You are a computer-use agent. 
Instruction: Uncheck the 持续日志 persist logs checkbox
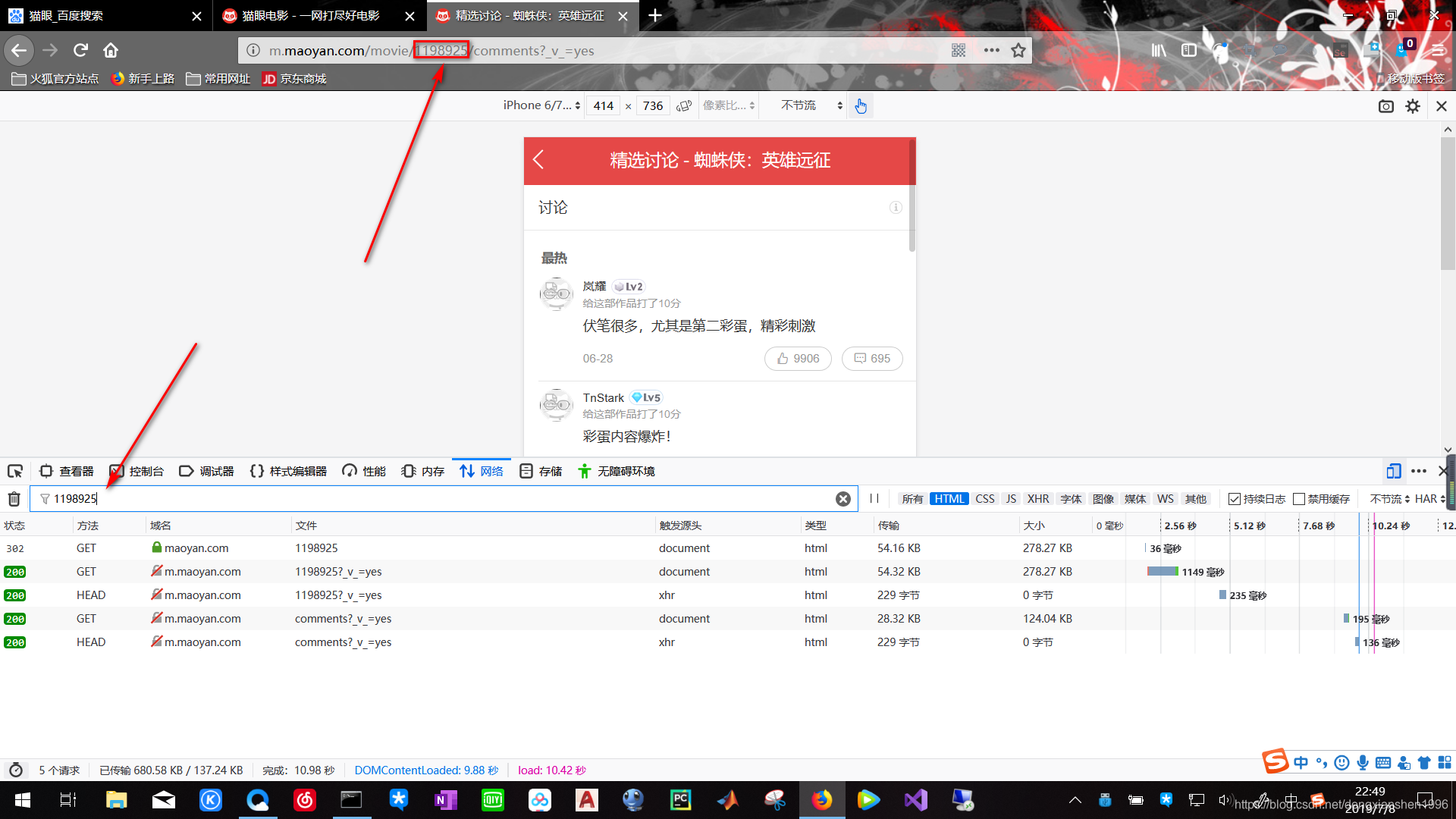(x=1235, y=499)
